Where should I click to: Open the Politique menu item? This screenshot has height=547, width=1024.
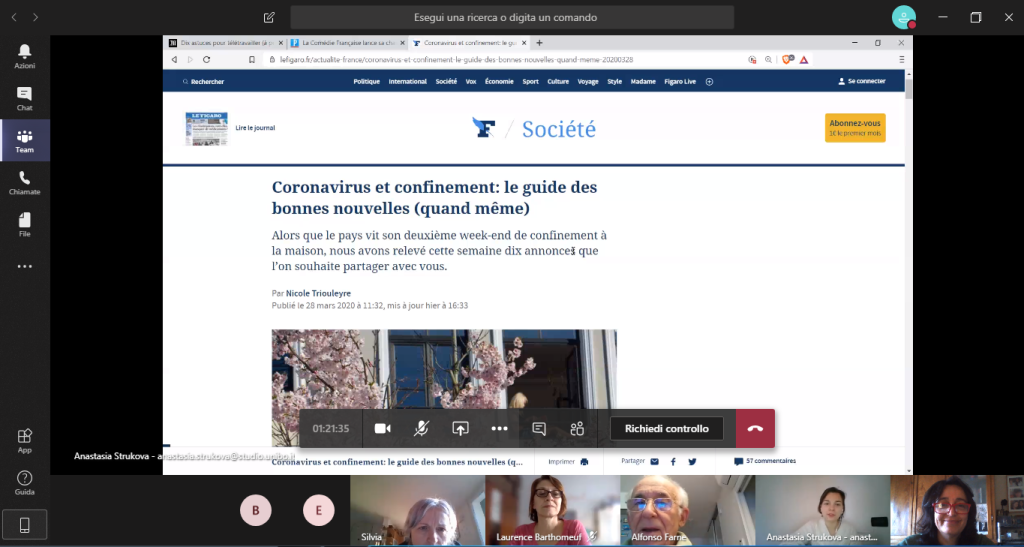(366, 82)
